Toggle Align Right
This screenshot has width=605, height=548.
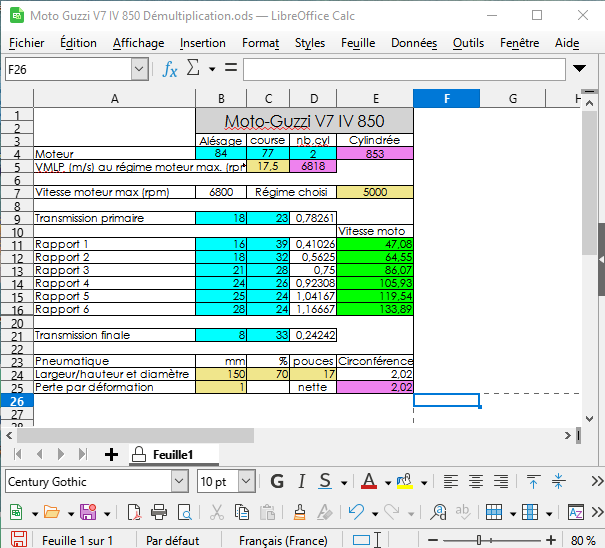[501, 481]
